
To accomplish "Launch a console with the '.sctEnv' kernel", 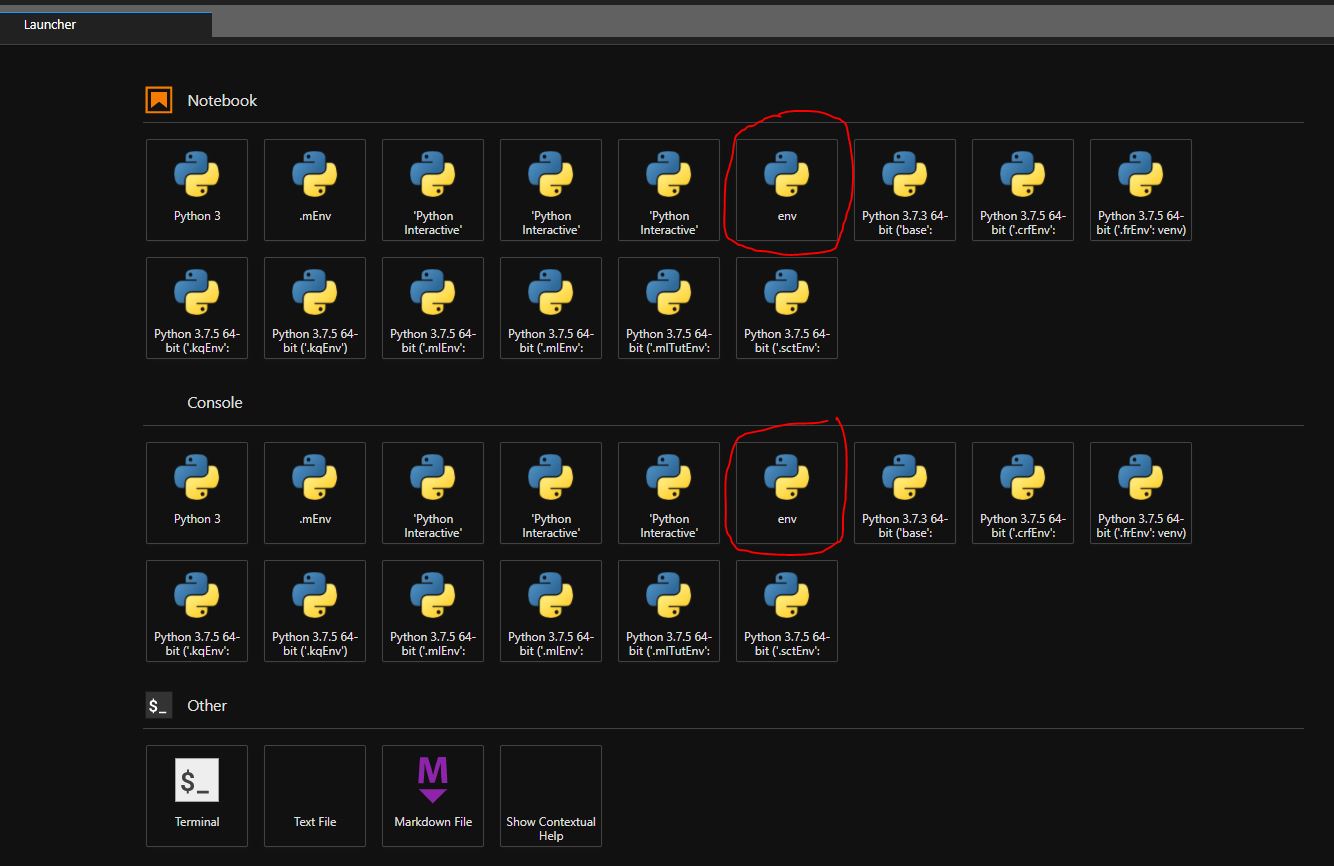I will pos(787,611).
